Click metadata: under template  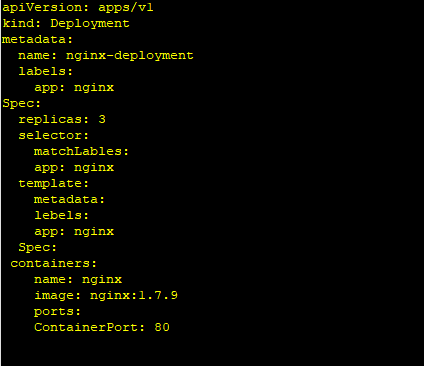(69, 199)
